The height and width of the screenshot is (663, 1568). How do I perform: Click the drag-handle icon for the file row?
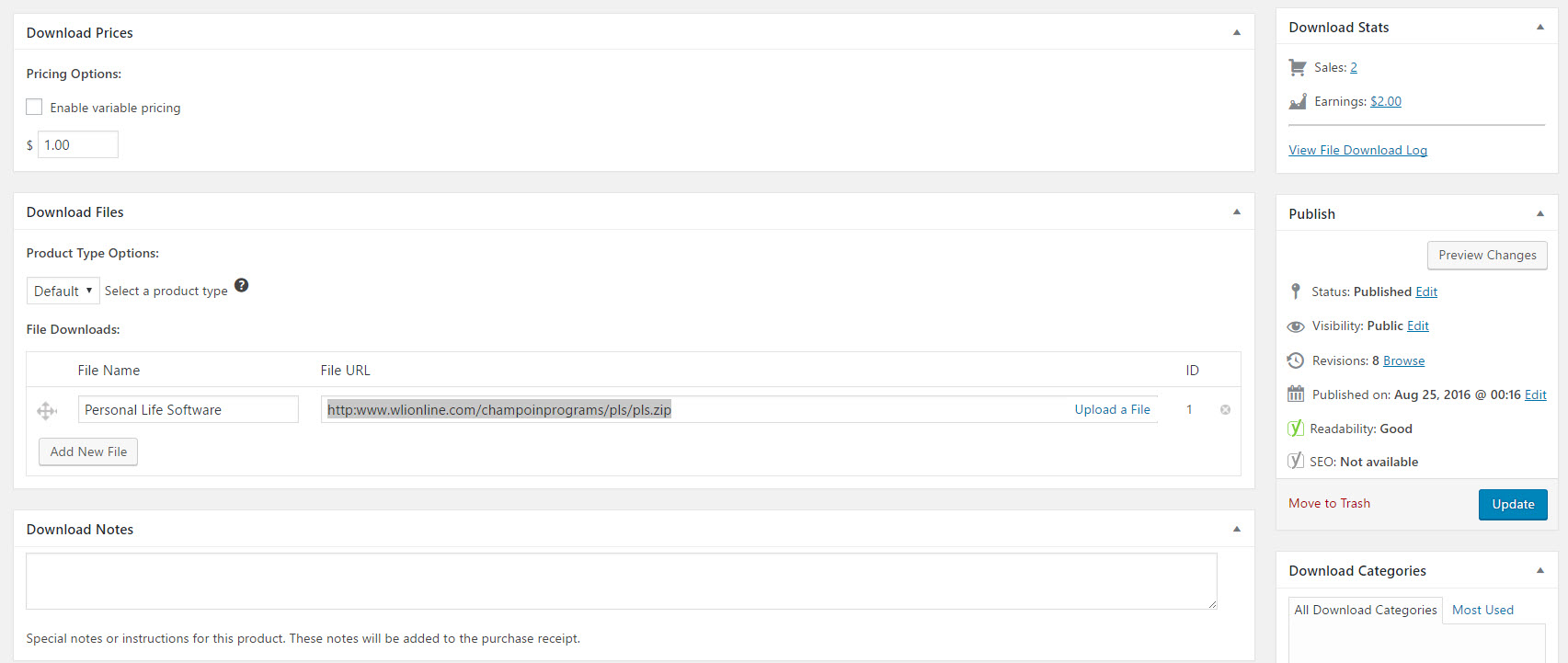click(47, 410)
